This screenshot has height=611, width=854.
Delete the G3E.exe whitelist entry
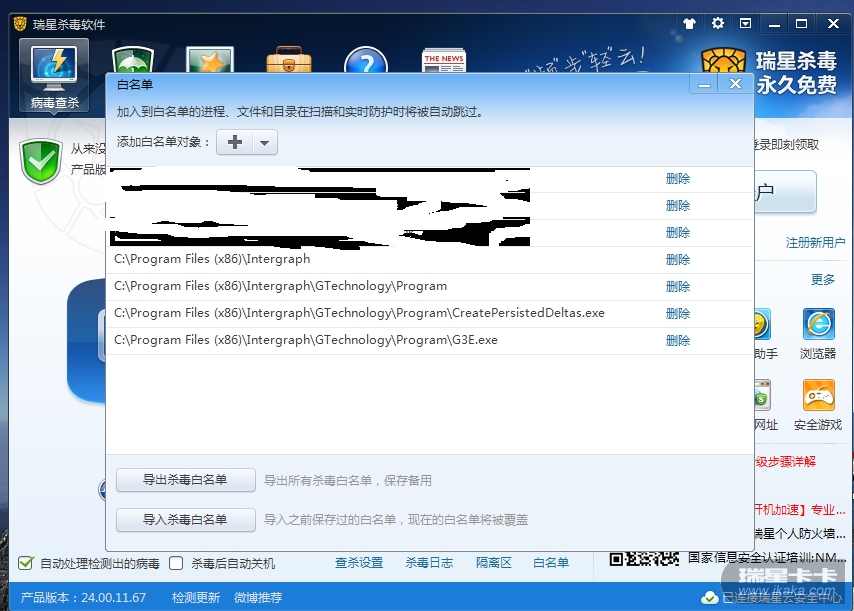coord(678,341)
